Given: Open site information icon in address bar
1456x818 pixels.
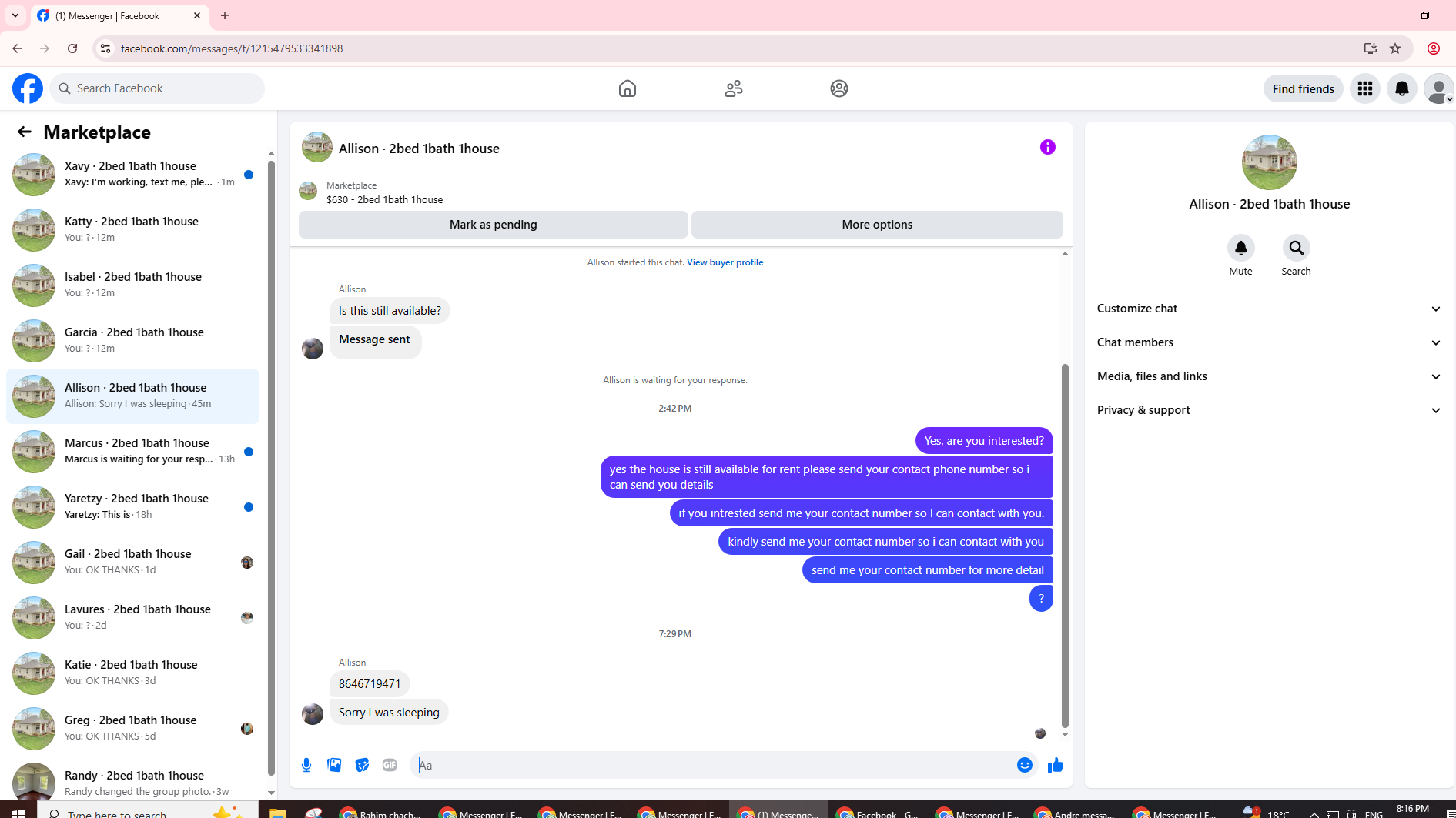Looking at the screenshot, I should tap(105, 48).
